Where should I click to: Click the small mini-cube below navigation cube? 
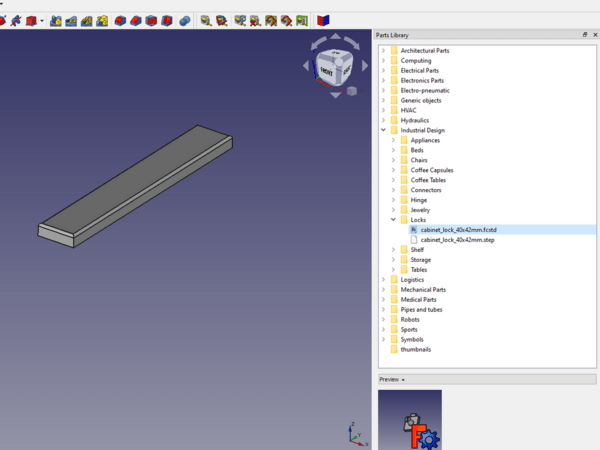(x=352, y=91)
